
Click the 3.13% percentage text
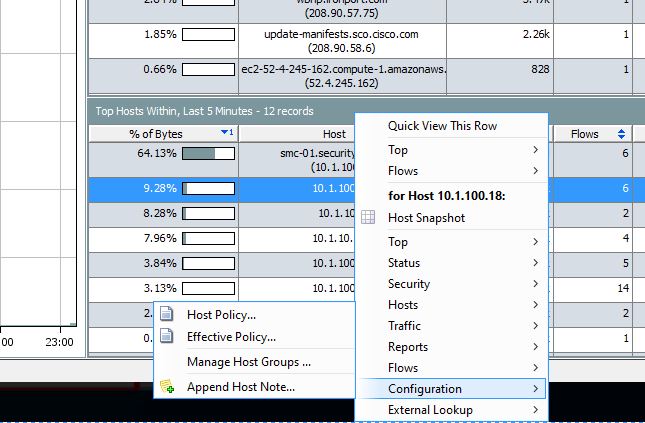click(x=160, y=288)
